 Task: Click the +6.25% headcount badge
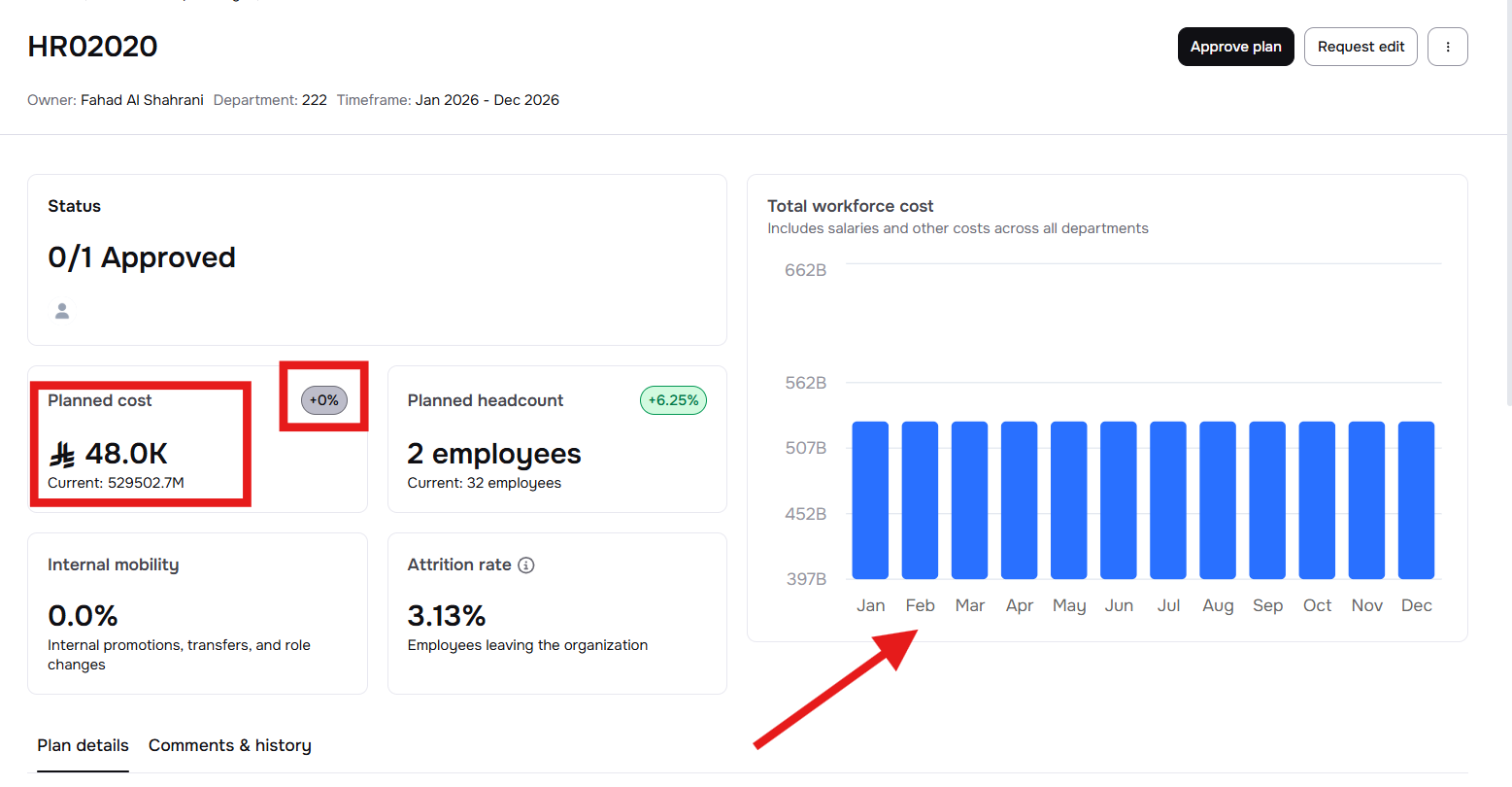673,400
